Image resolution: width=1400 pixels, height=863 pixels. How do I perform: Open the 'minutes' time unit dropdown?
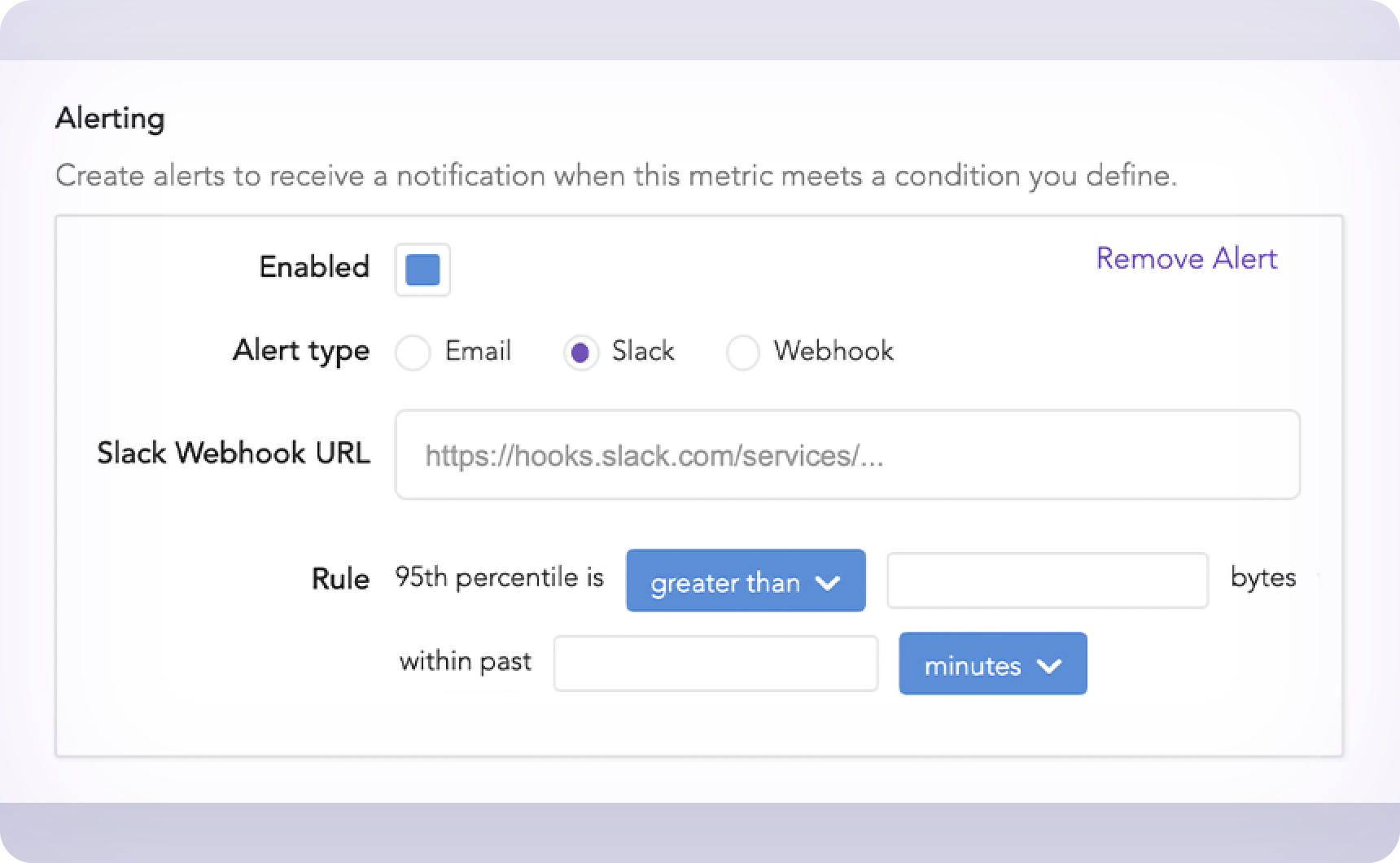tap(992, 664)
